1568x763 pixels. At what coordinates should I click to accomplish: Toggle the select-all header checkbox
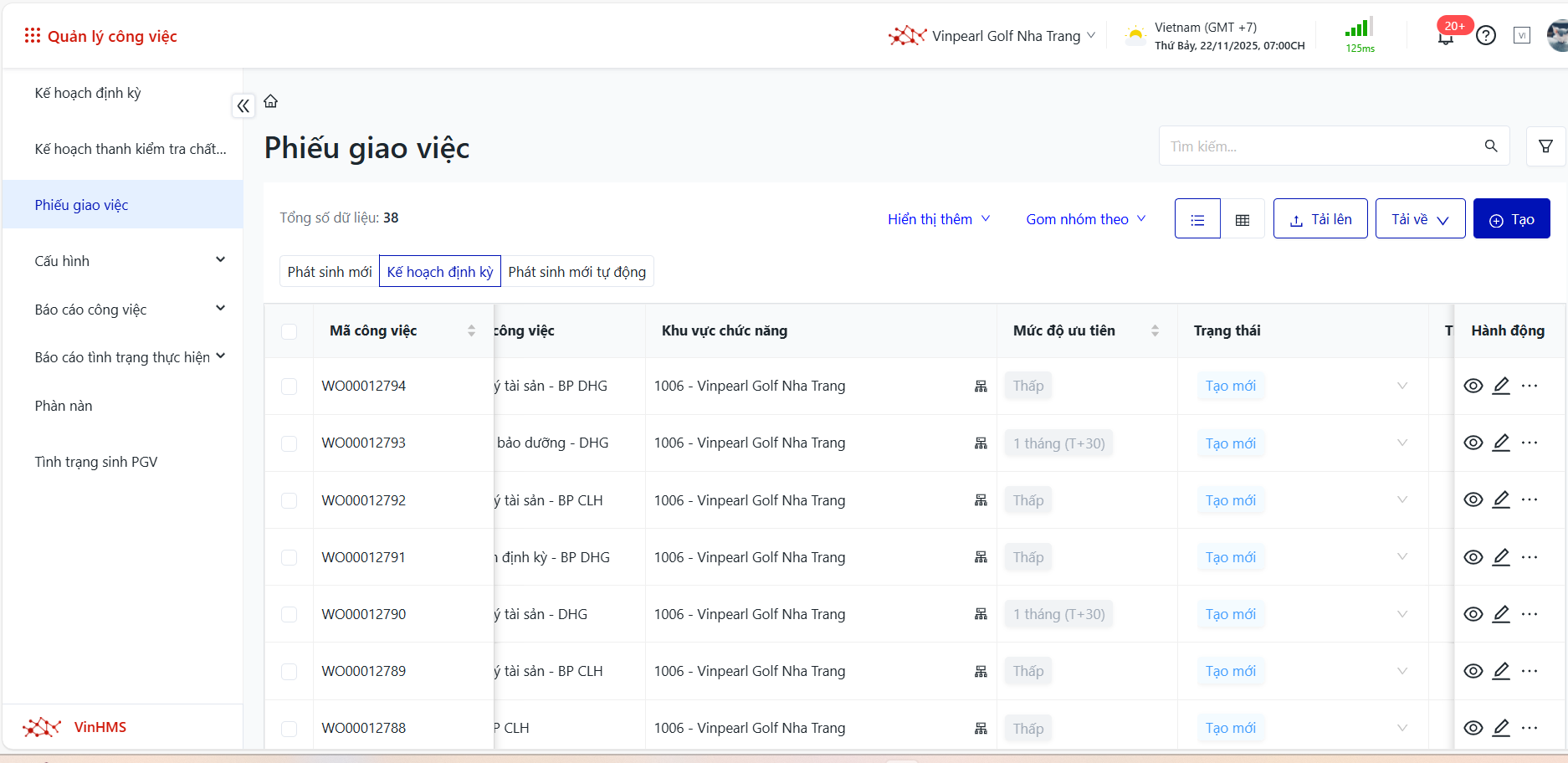click(290, 331)
